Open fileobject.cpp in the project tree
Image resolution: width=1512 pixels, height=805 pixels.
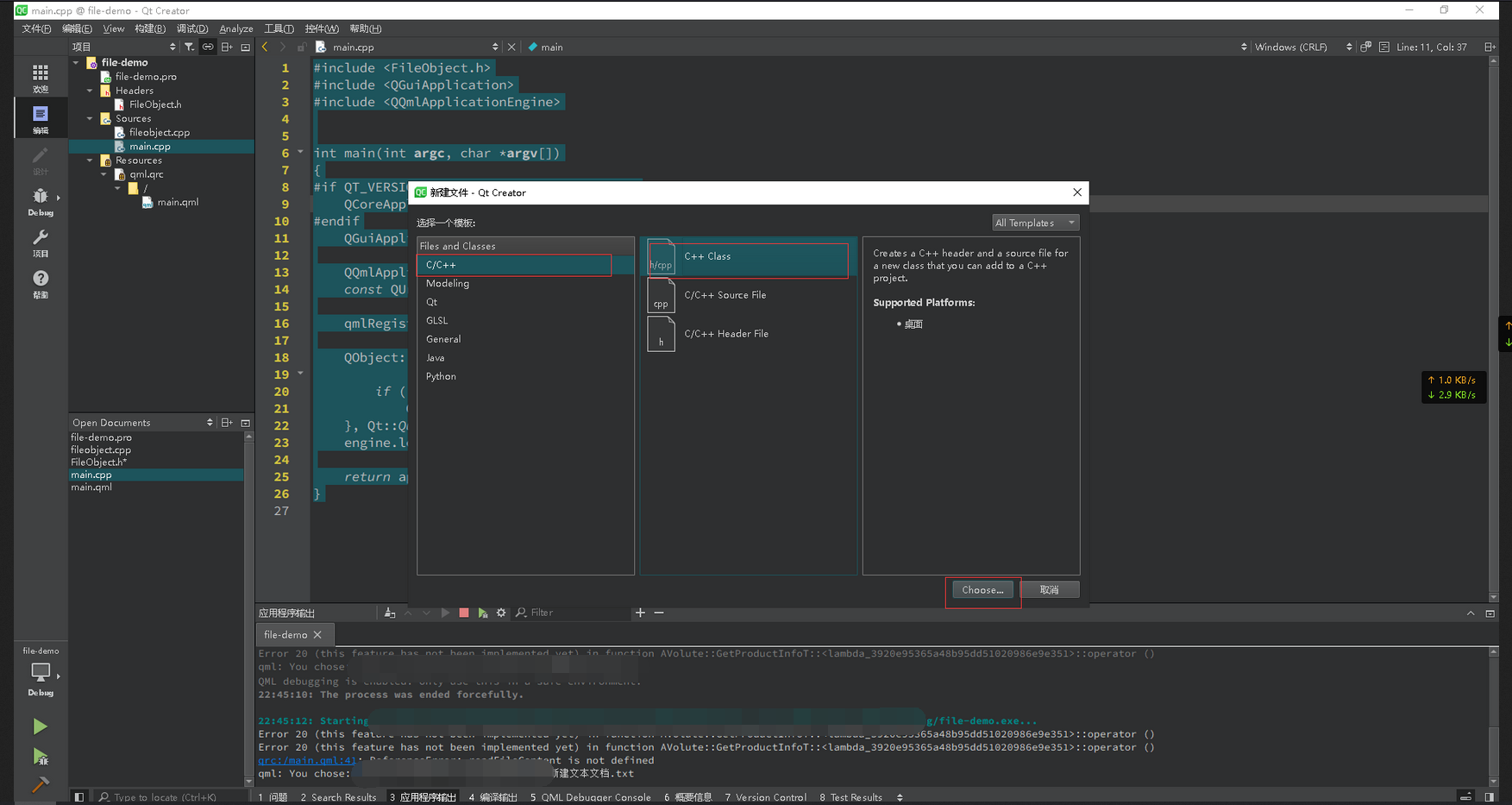click(x=160, y=133)
